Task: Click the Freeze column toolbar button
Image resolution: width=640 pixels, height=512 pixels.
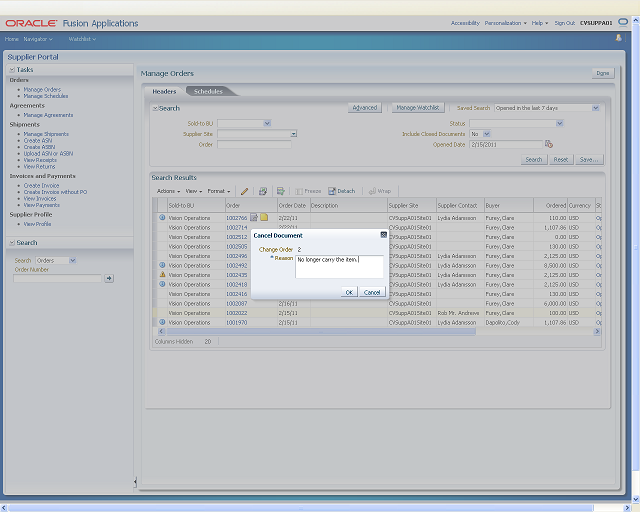Action: point(308,191)
